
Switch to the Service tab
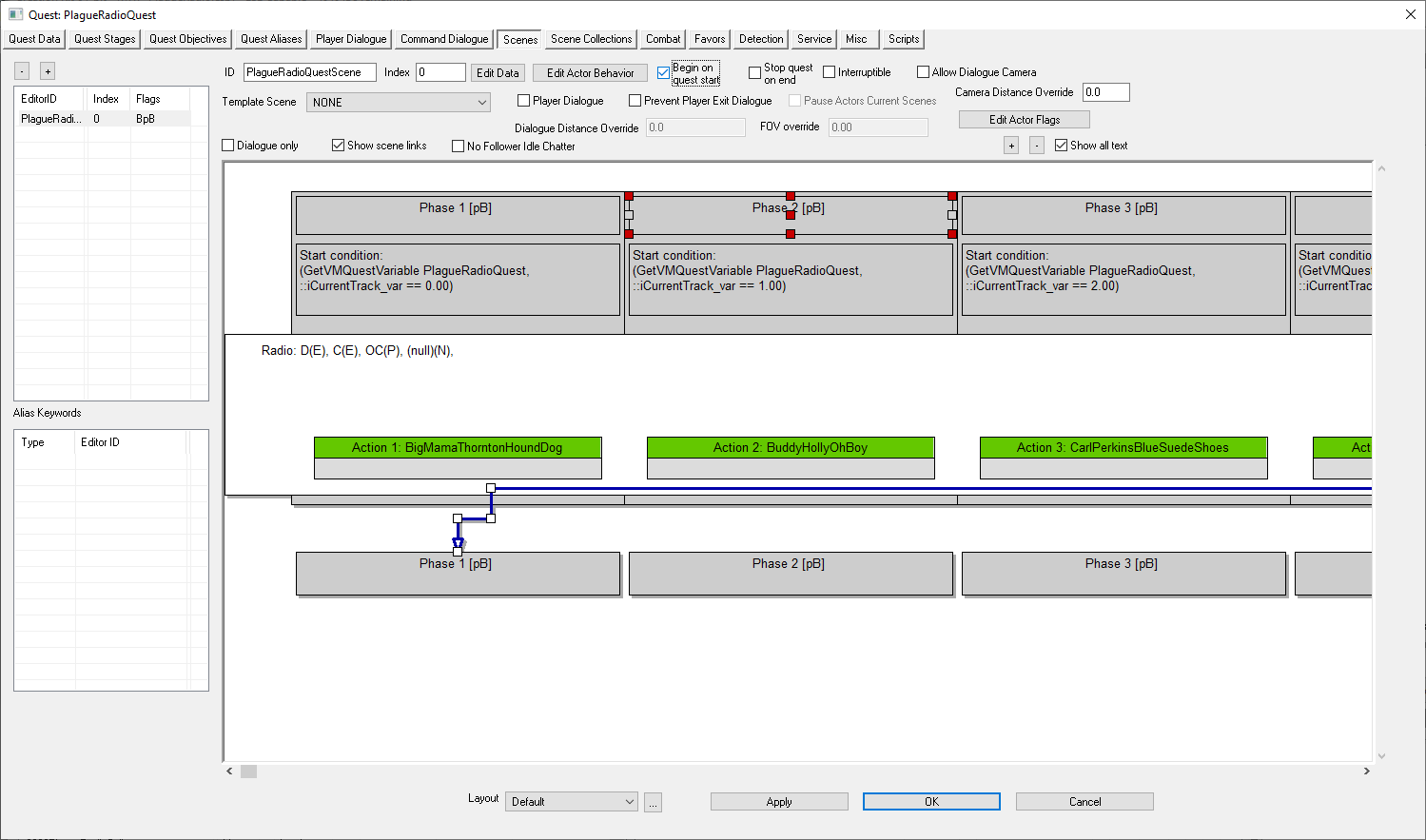(x=814, y=39)
